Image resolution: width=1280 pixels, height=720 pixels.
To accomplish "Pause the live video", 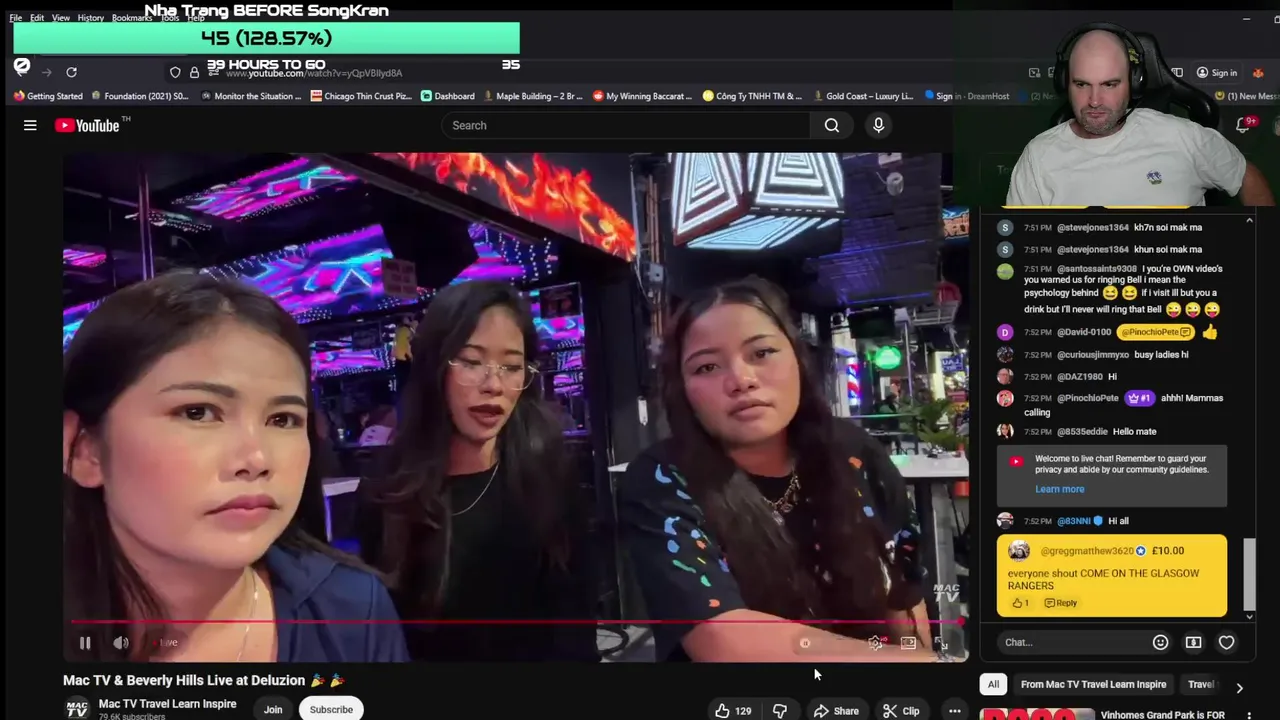I will 85,643.
